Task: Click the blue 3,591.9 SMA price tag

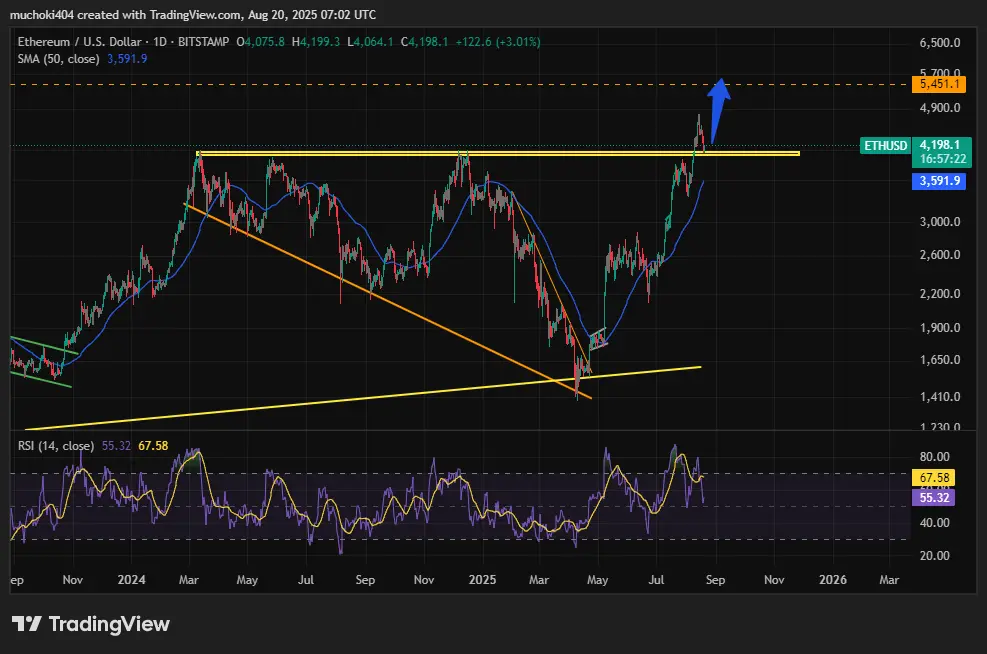Action: tap(938, 181)
